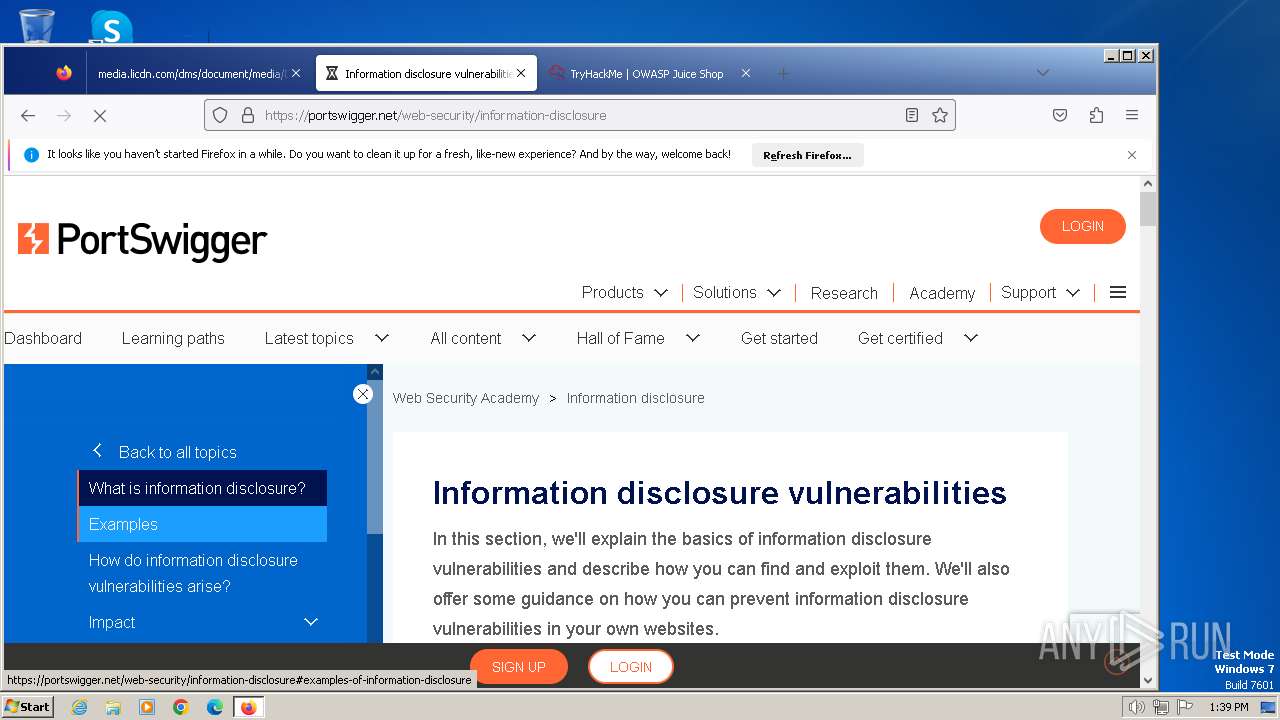Launch Google Chrome from the taskbar
Screen dimensions: 1280x720
click(181, 707)
